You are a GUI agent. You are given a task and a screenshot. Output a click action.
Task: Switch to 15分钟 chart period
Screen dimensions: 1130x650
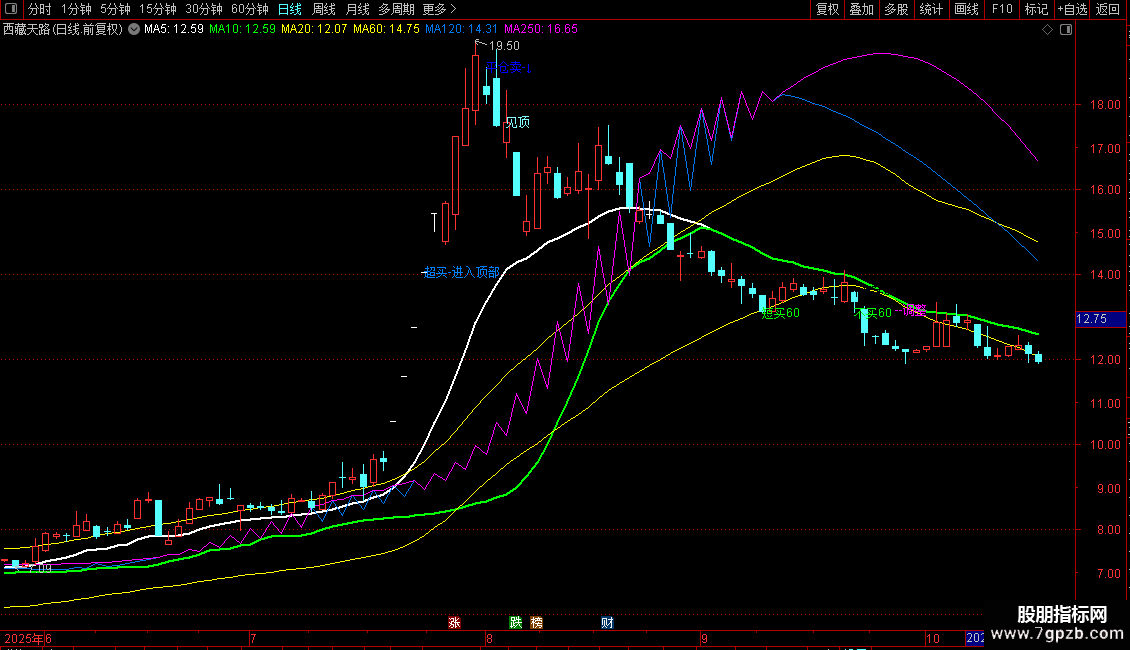click(158, 9)
